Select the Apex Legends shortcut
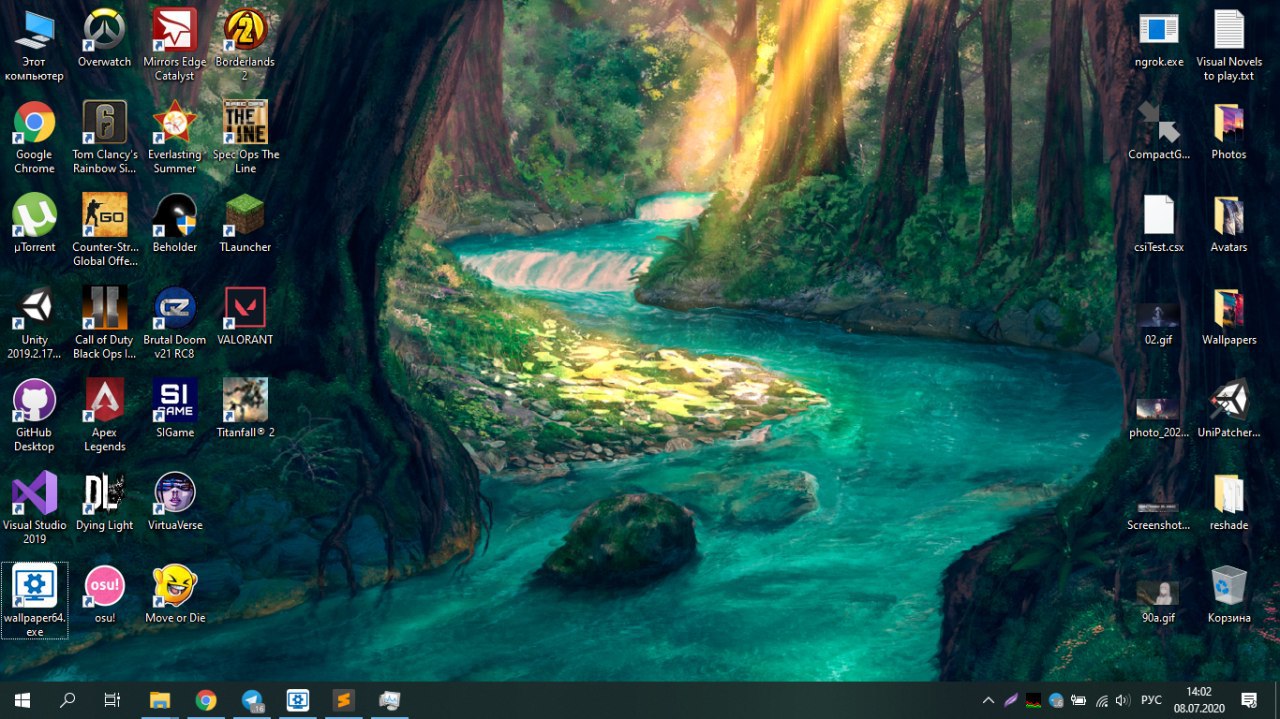This screenshot has width=1280, height=719. coord(104,415)
